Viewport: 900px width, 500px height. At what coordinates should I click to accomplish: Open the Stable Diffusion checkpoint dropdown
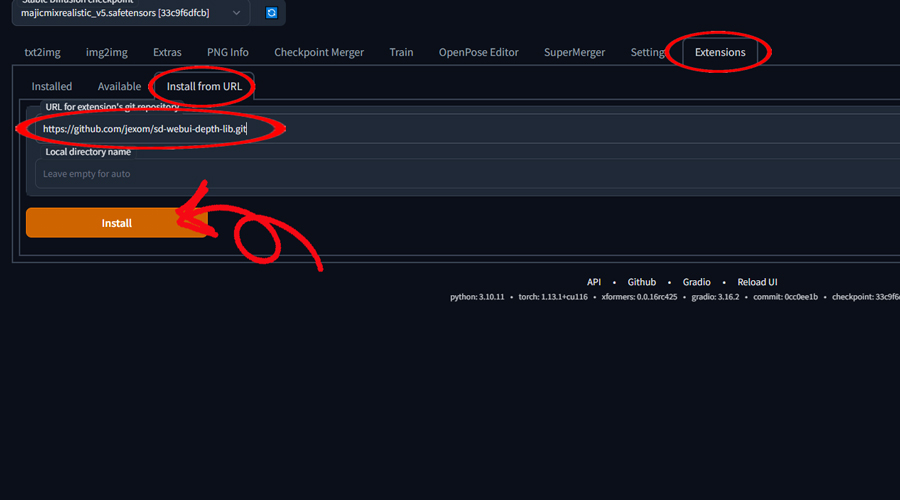pos(131,13)
